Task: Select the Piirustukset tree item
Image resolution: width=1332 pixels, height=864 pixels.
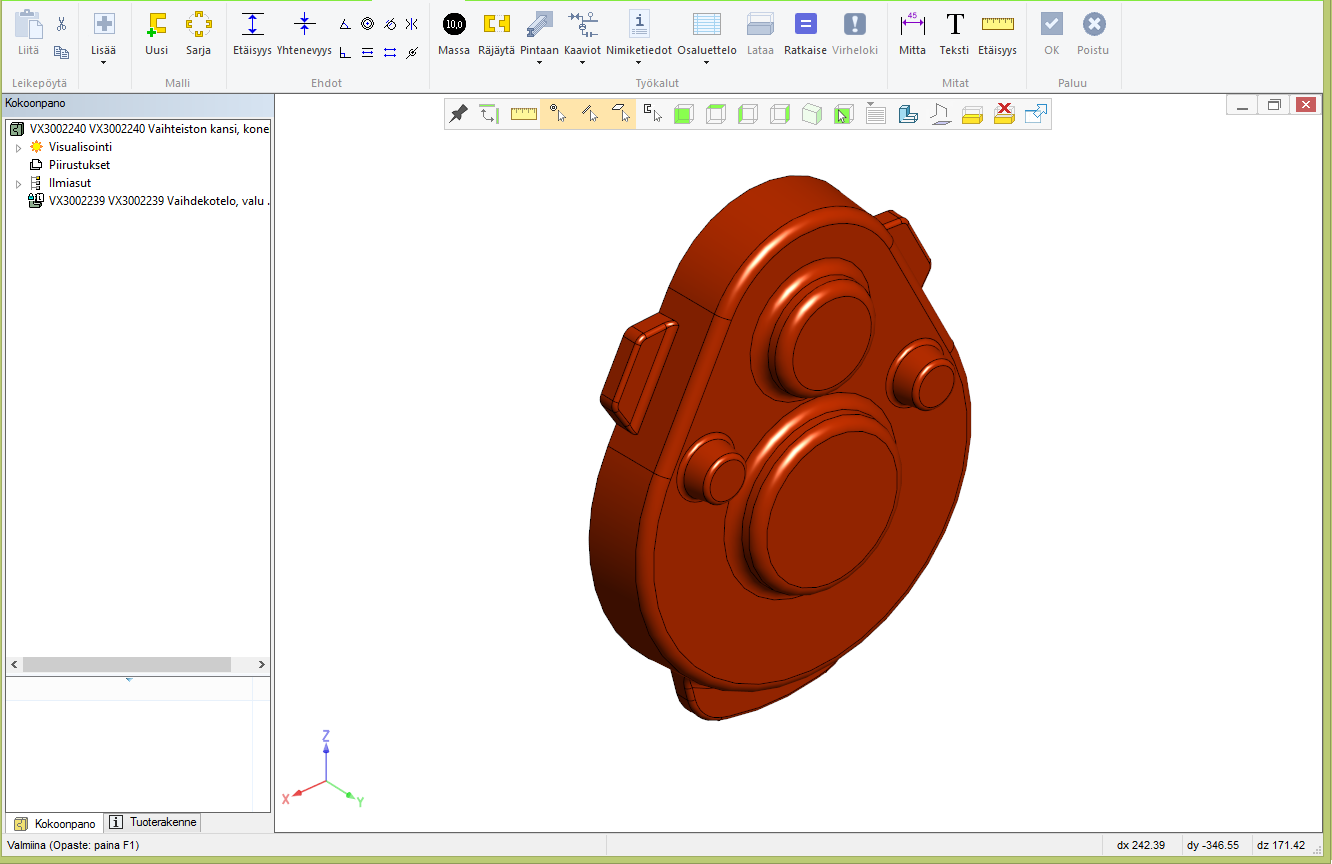Action: (x=79, y=165)
